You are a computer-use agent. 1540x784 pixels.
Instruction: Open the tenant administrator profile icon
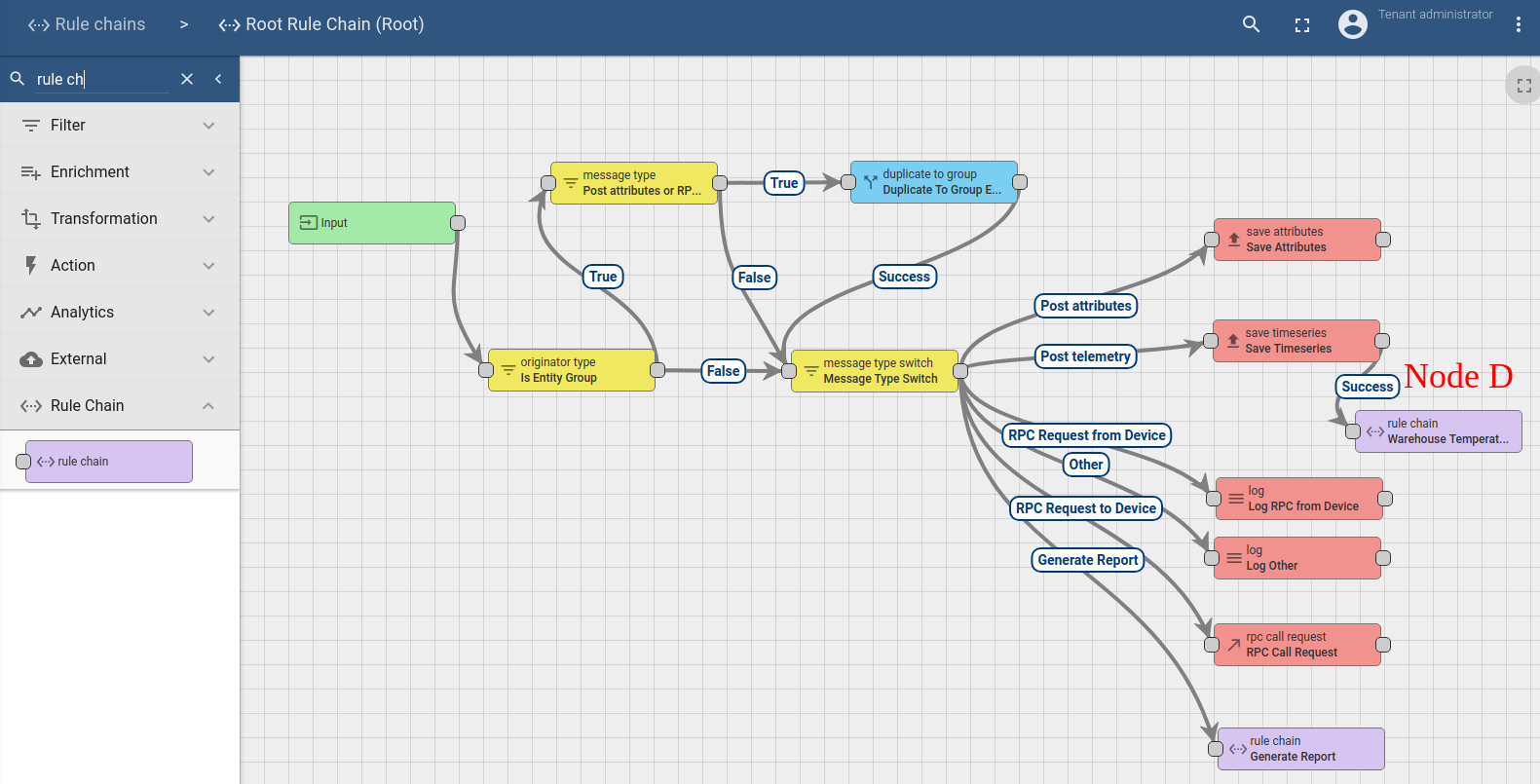point(1352,24)
